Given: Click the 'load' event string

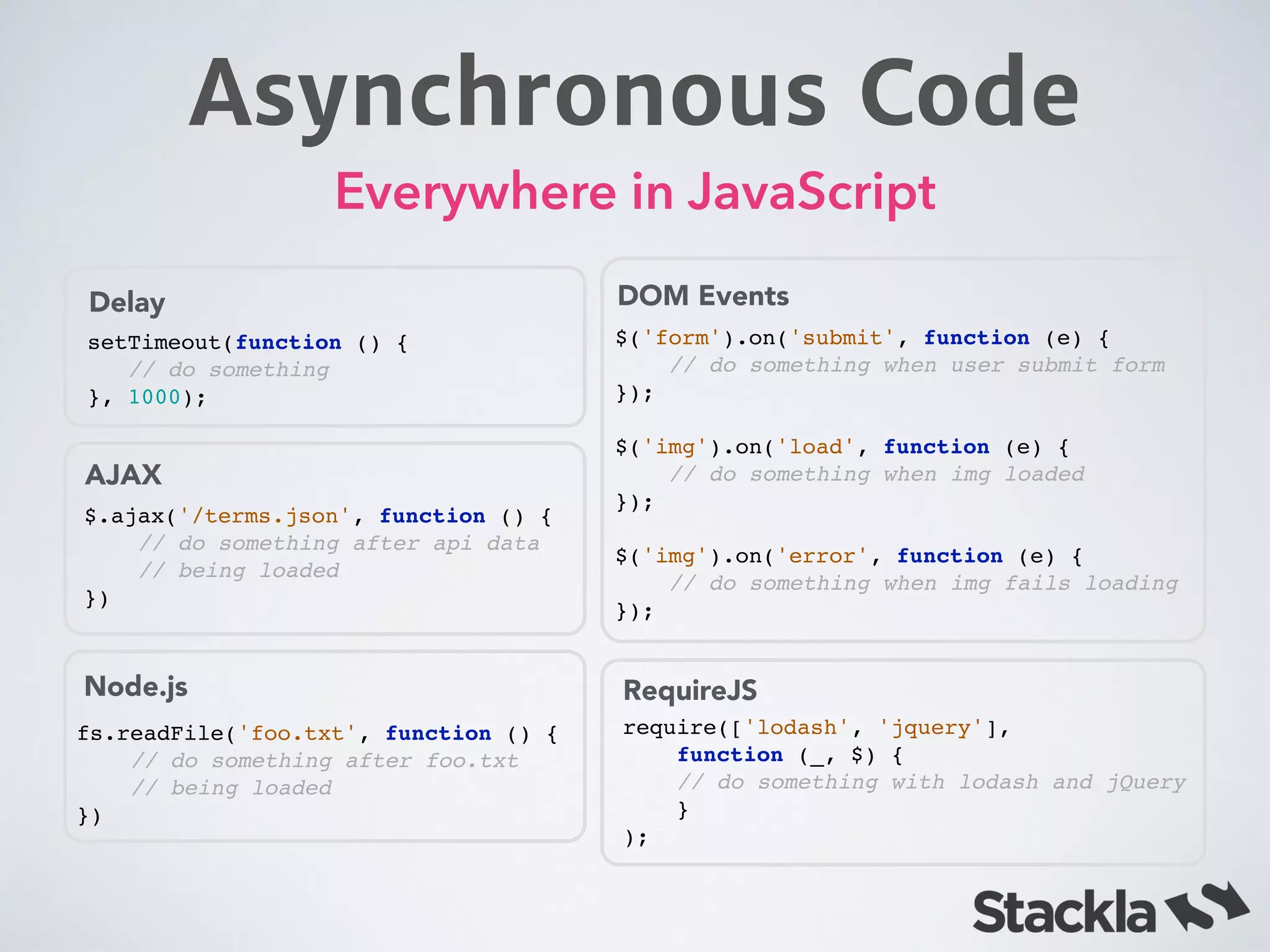Looking at the screenshot, I should [815, 447].
